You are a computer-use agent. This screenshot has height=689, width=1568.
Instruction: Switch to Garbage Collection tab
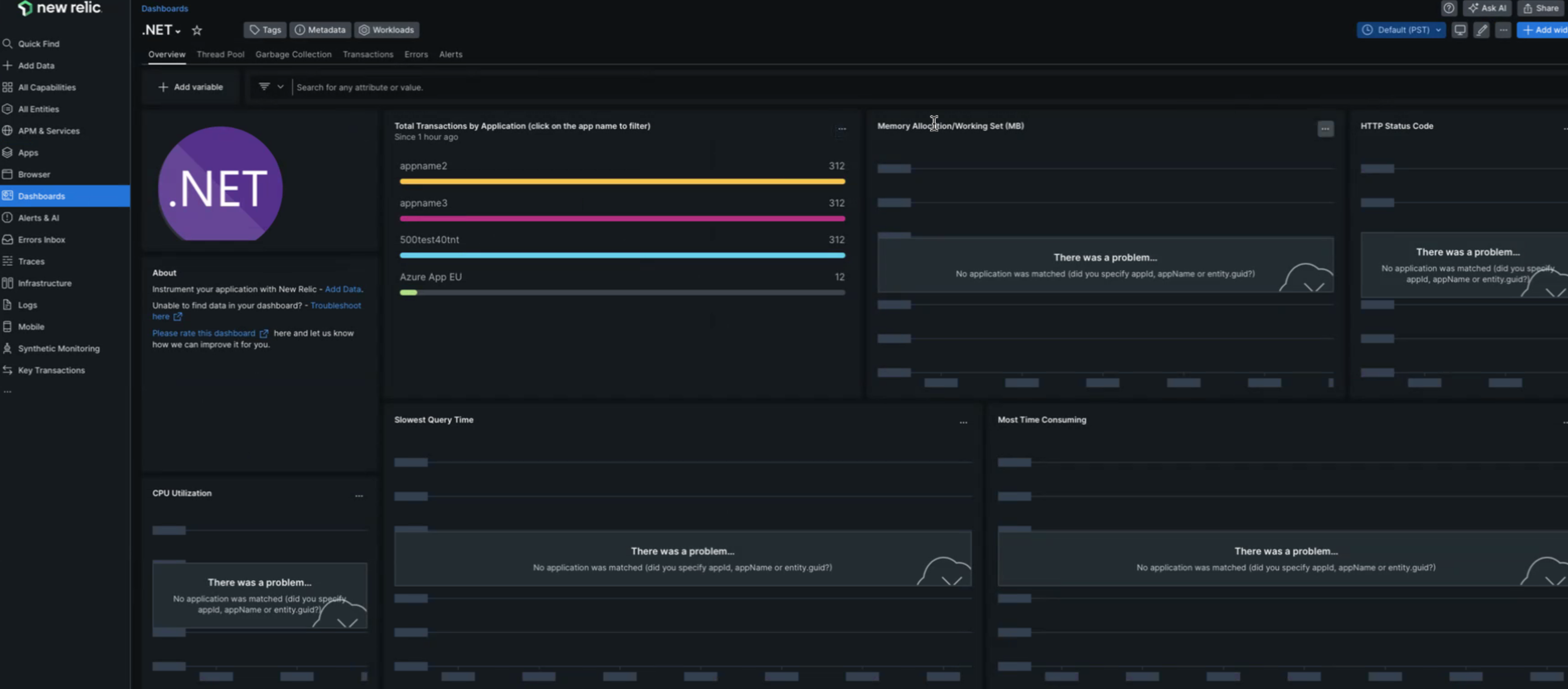(x=293, y=54)
